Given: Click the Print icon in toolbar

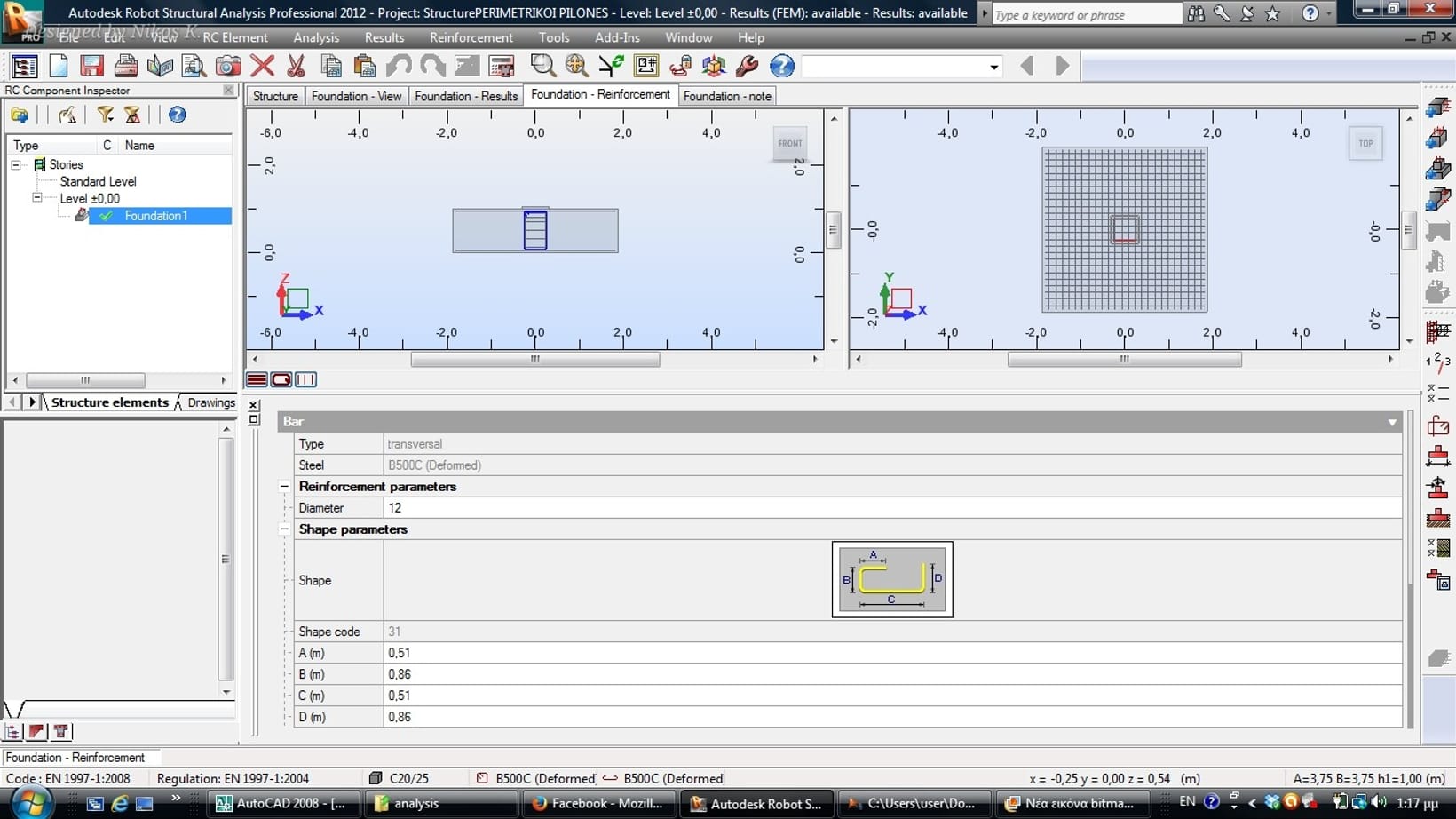Looking at the screenshot, I should (126, 66).
